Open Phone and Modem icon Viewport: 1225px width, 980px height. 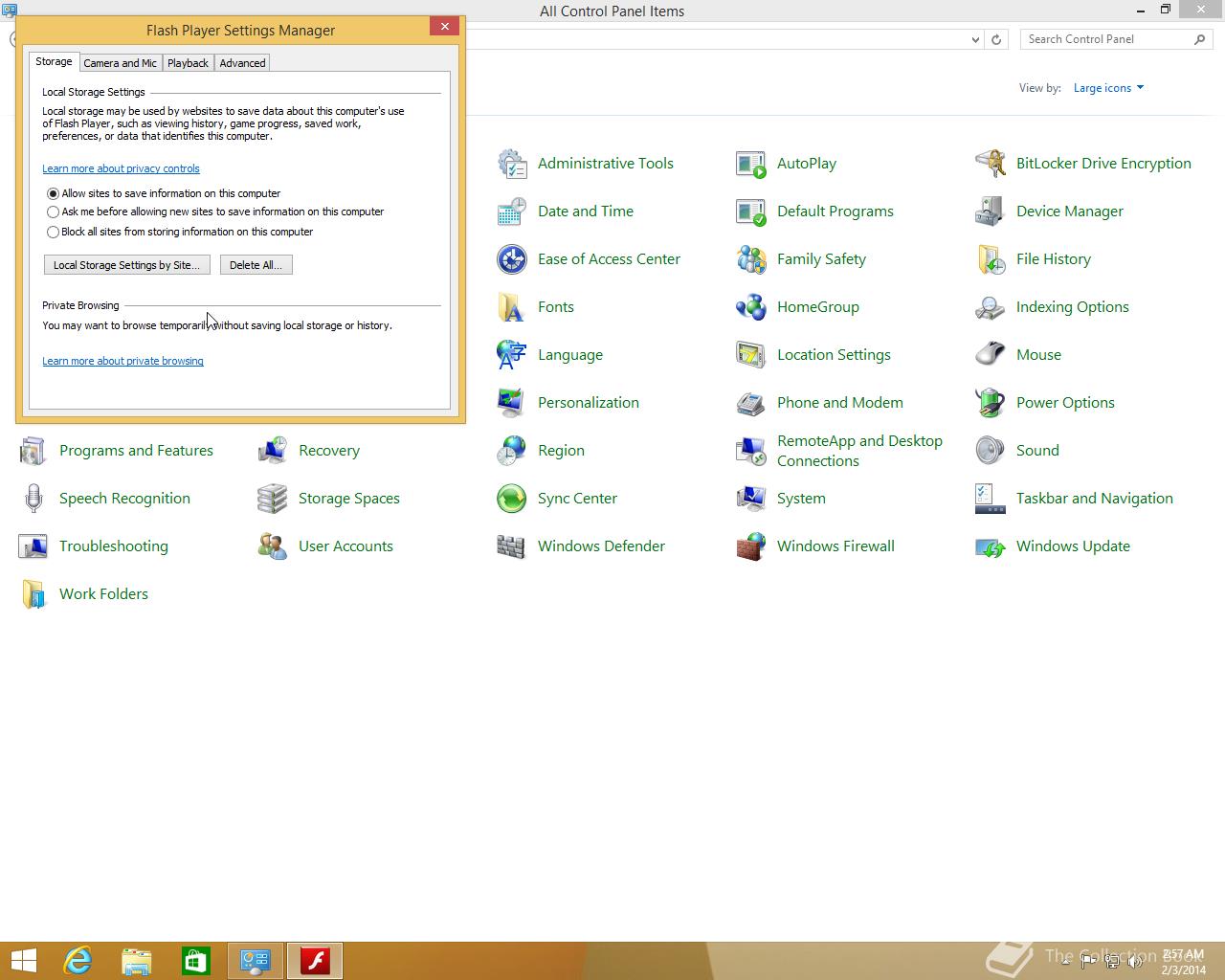click(x=751, y=403)
